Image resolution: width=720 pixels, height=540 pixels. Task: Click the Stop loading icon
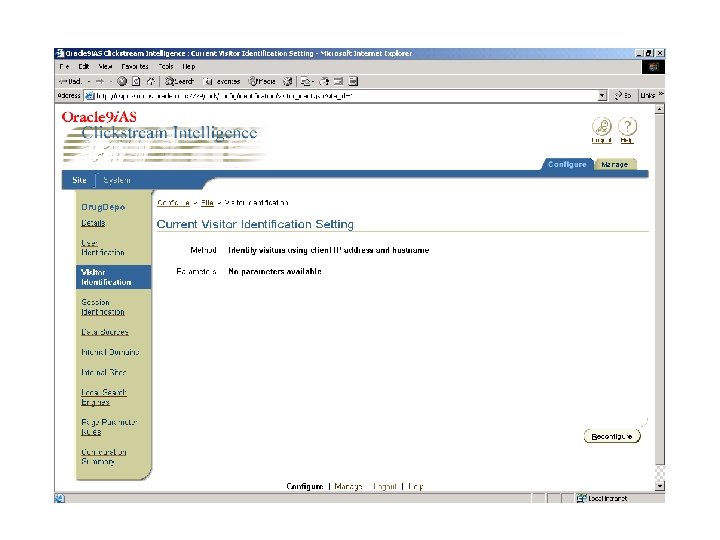point(122,82)
